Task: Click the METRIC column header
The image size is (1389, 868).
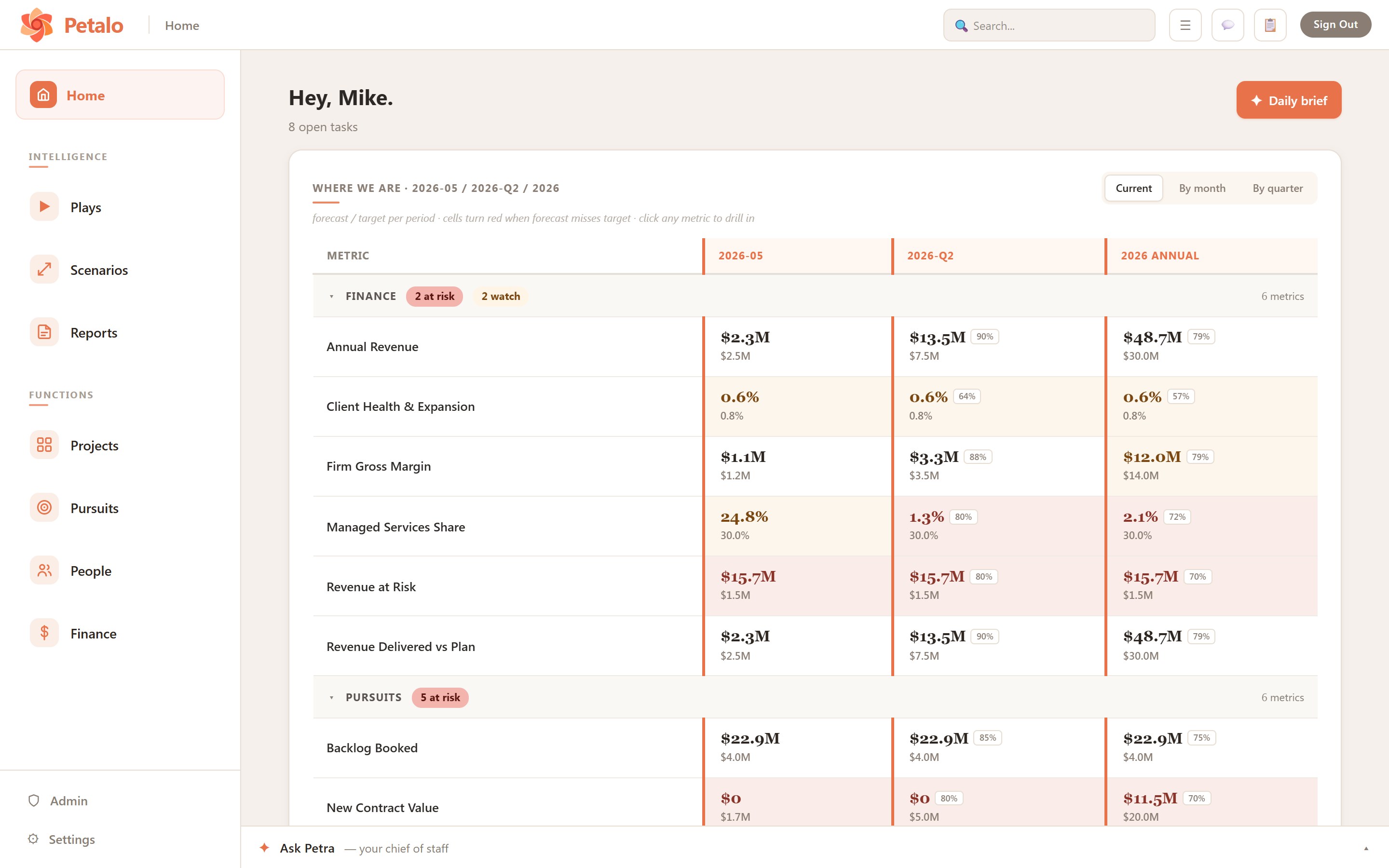Action: click(348, 256)
